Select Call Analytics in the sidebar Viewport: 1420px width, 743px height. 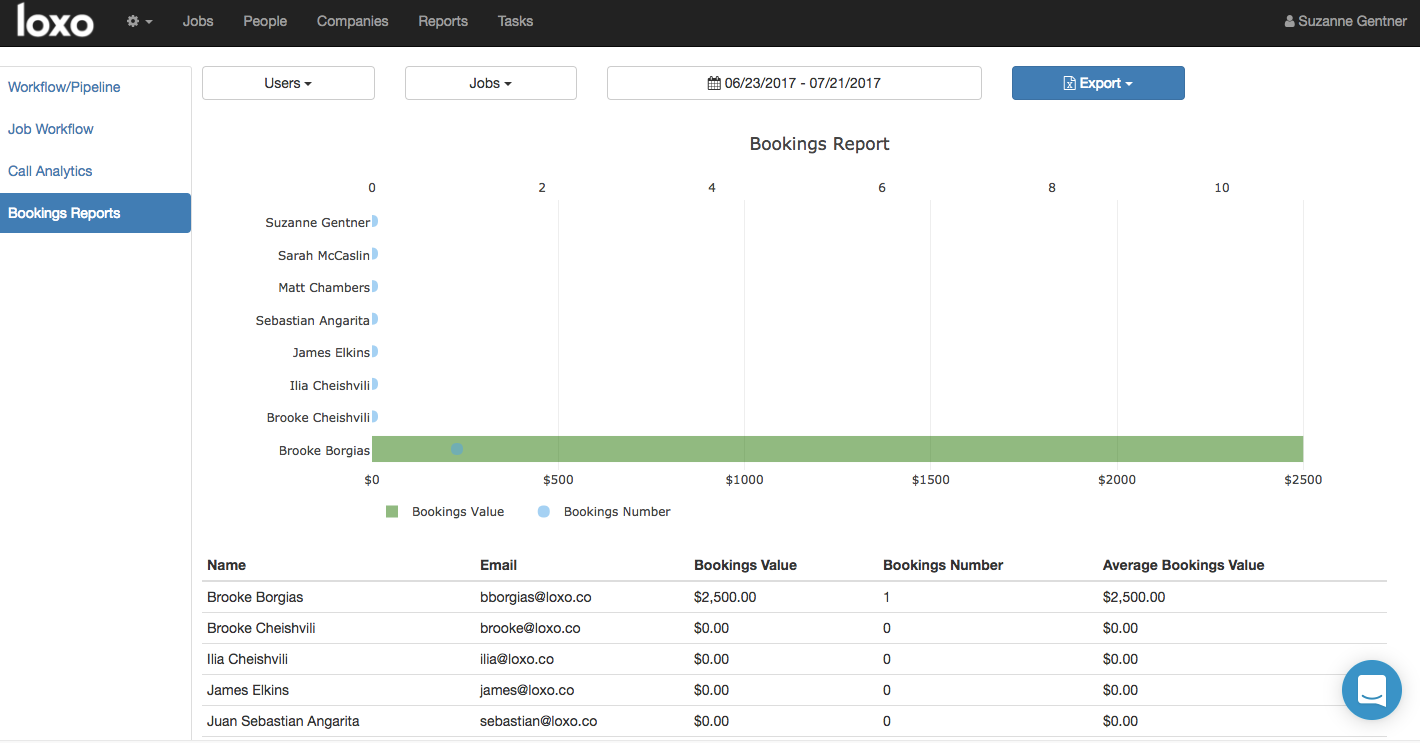click(50, 171)
